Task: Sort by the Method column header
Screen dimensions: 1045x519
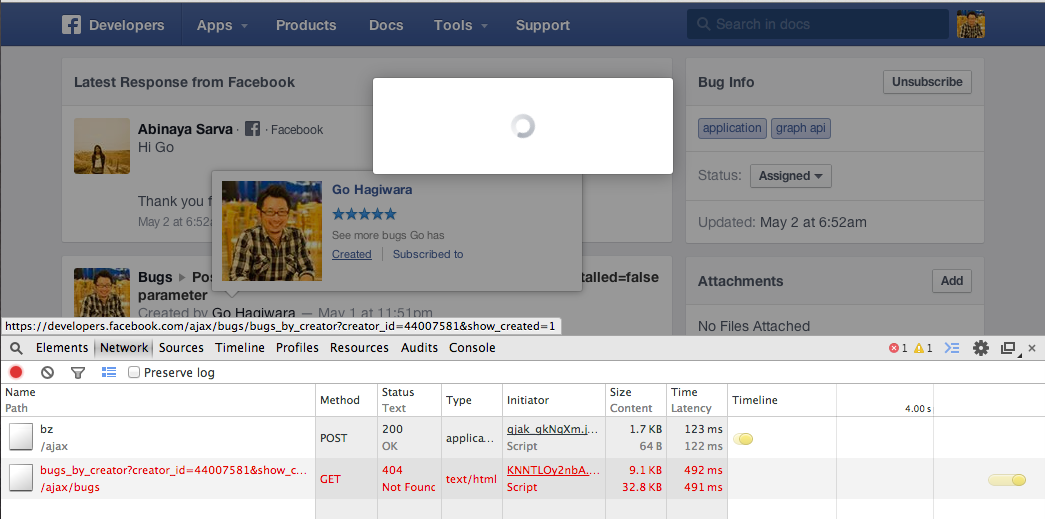Action: tap(347, 400)
